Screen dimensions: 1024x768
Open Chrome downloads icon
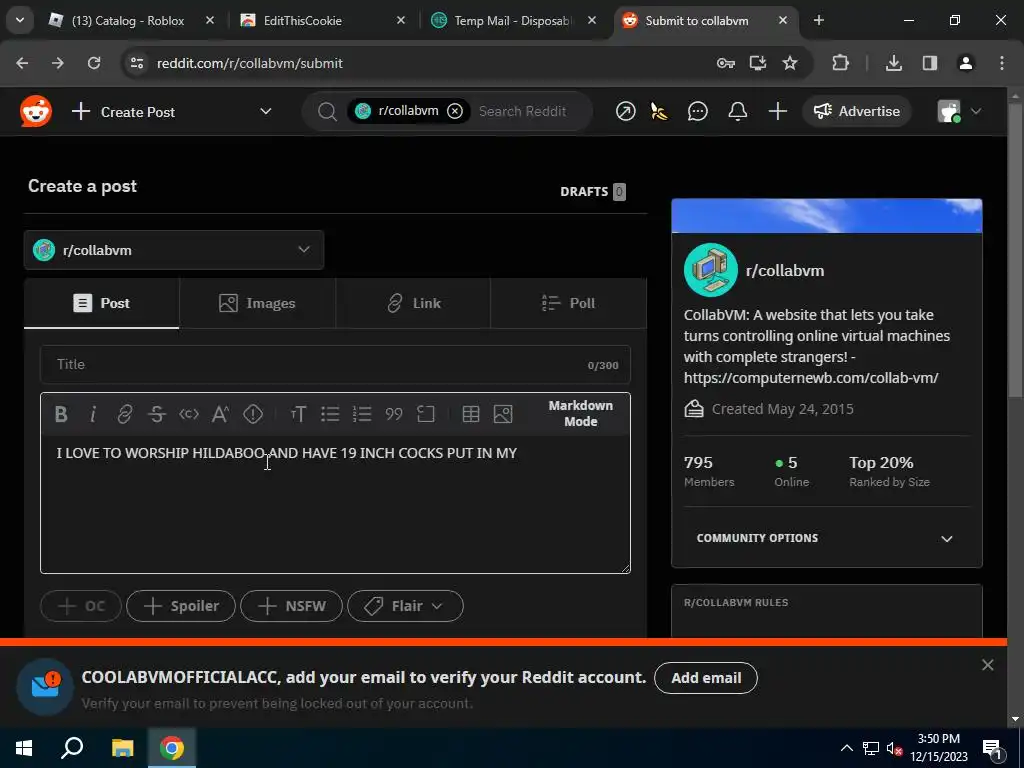click(893, 63)
